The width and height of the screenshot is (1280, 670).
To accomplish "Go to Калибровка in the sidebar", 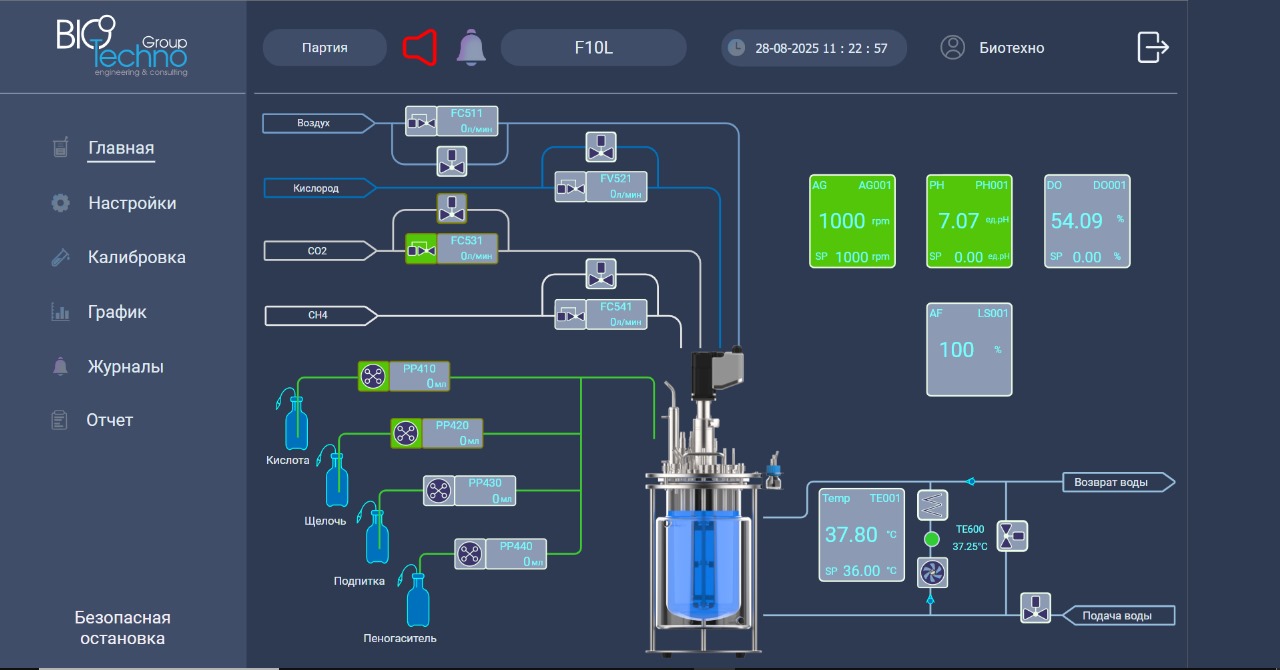I will (137, 257).
